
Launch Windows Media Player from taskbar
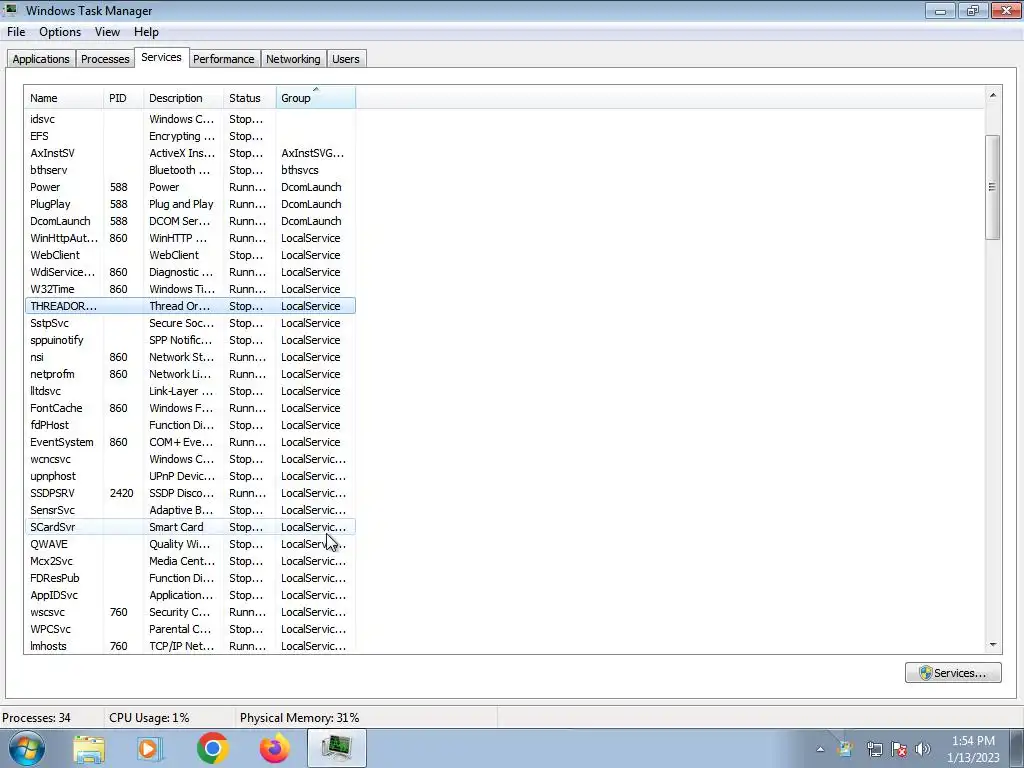pyautogui.click(x=150, y=748)
